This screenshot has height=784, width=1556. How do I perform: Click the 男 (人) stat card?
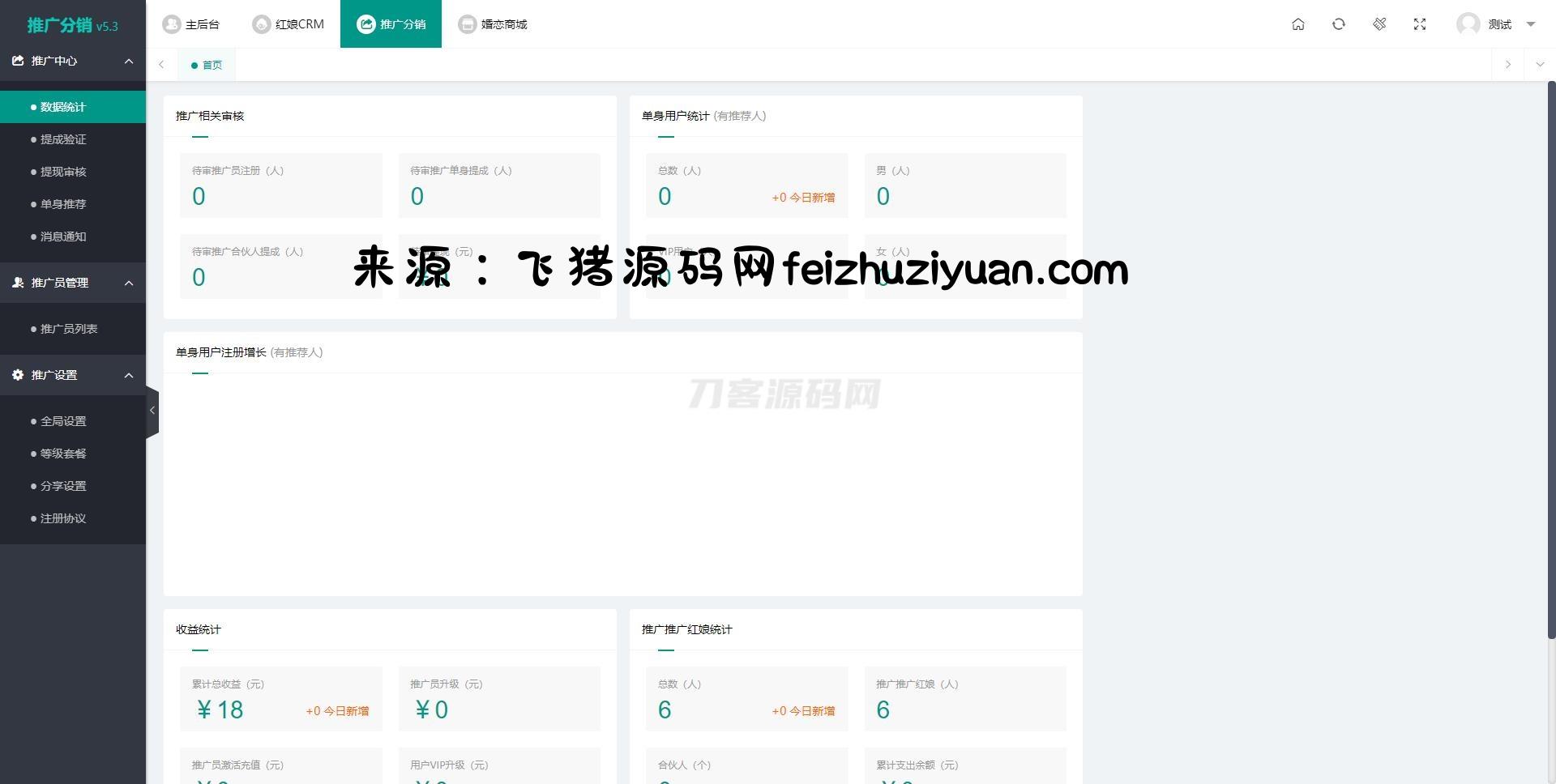click(x=965, y=185)
